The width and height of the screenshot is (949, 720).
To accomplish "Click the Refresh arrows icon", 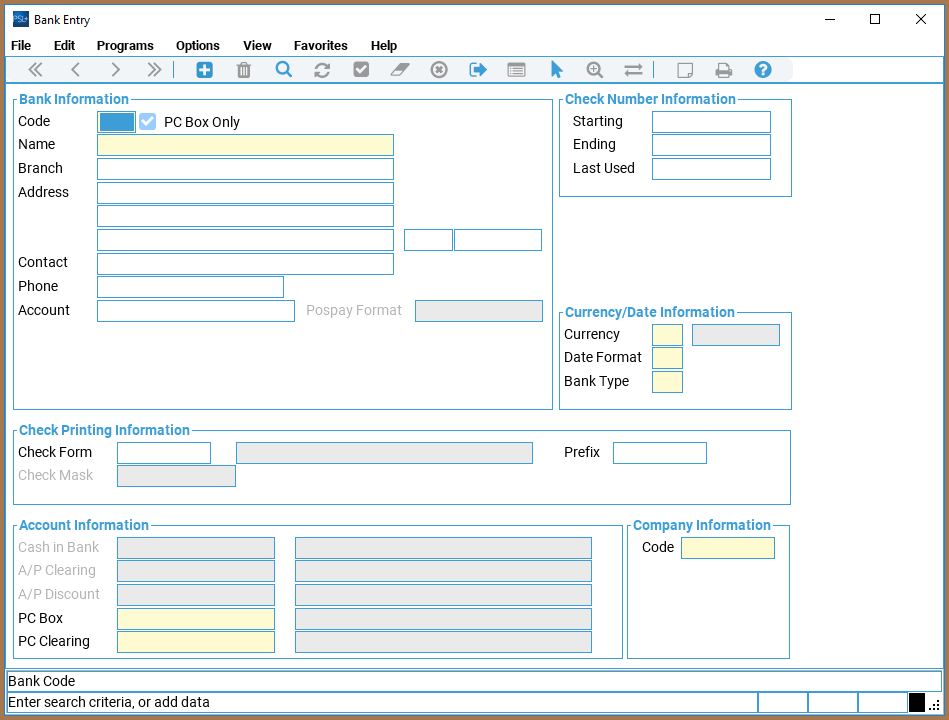I will (x=322, y=70).
